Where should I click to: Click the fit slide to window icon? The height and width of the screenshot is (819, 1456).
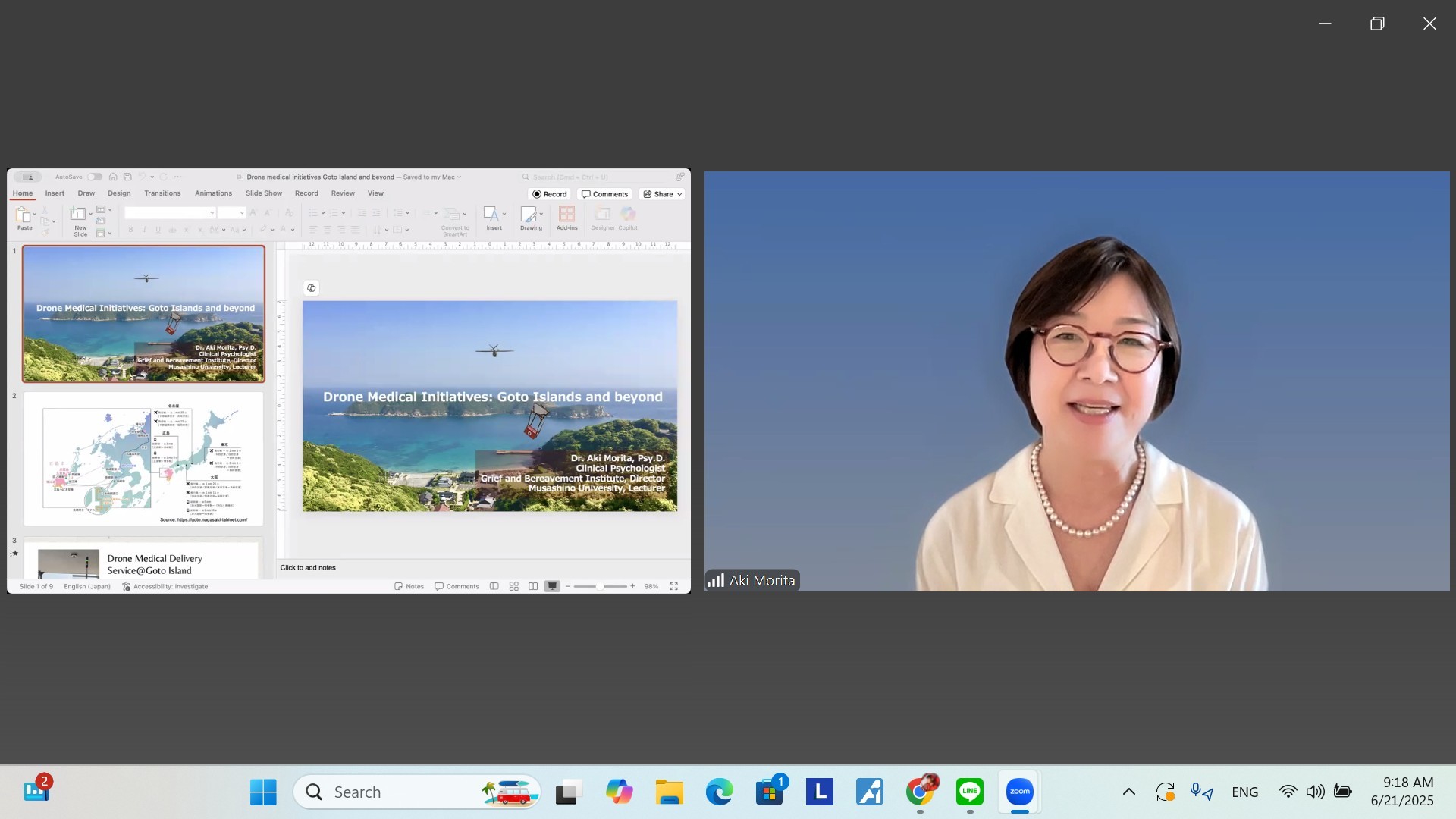coord(673,586)
